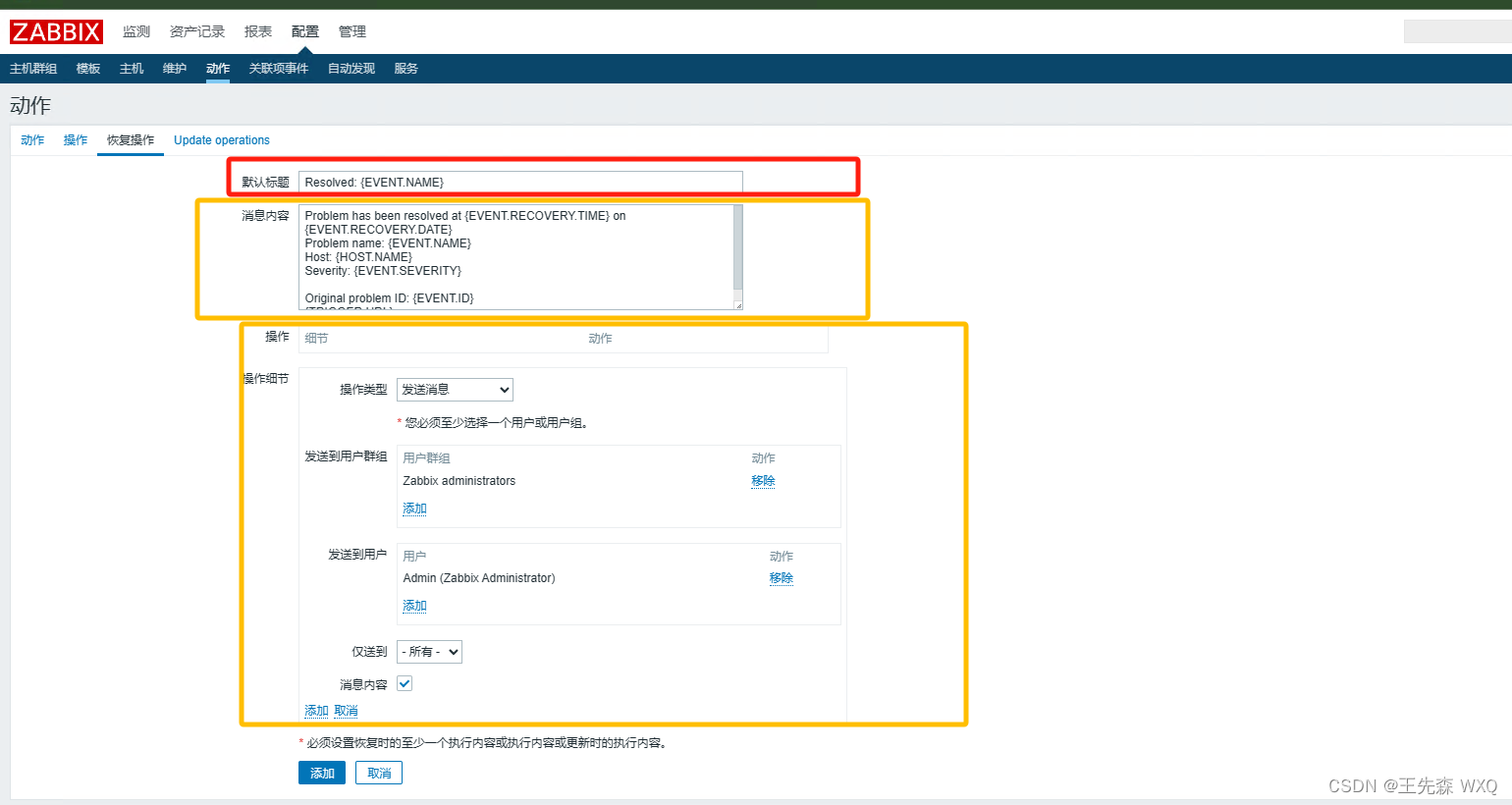Toggle the 消息内容 checkbox
The image size is (1512, 805).
[x=405, y=684]
